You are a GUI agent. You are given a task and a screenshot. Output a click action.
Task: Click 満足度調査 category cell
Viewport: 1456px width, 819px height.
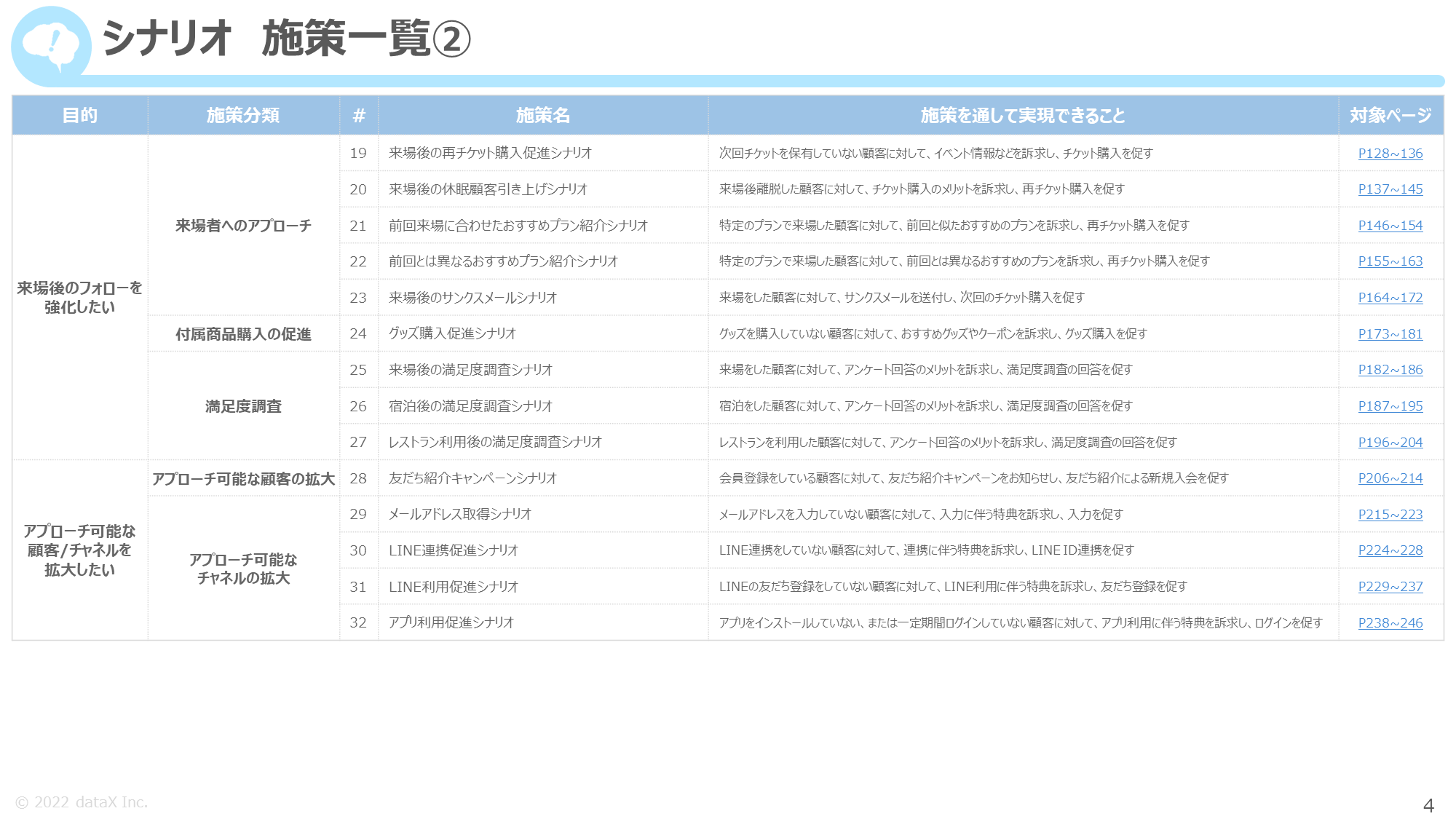243,406
